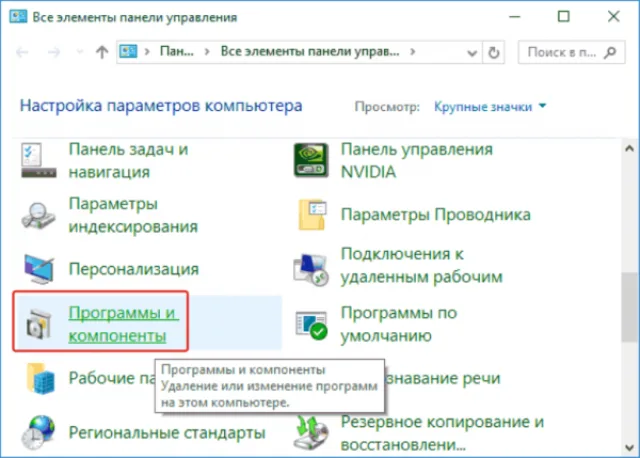The image size is (640, 458).
Task: Expand the address bar history dropdown
Action: point(472,53)
